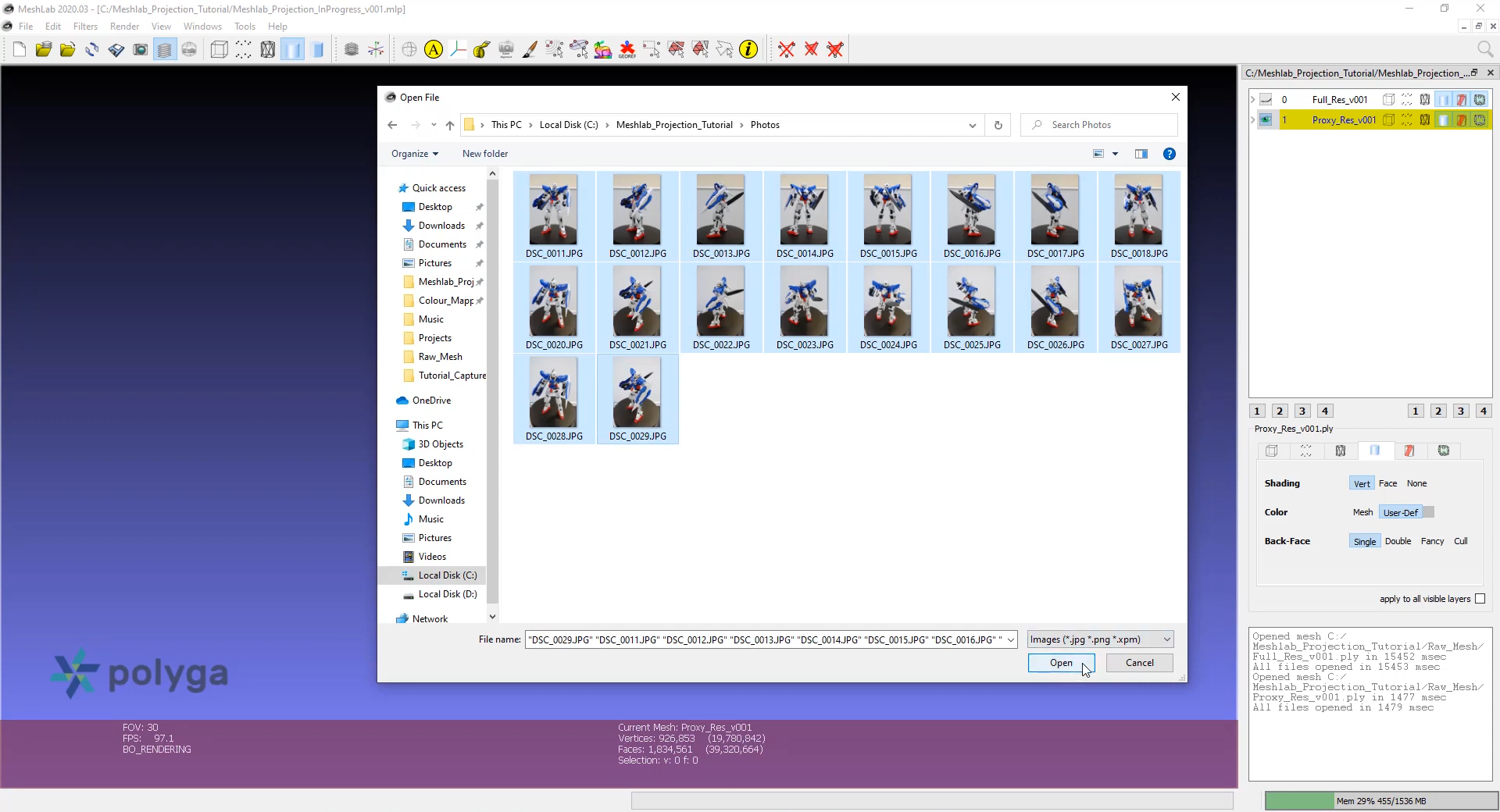Click the Show Layer Dialog icon
Image resolution: width=1500 pixels, height=812 pixels.
point(165,50)
